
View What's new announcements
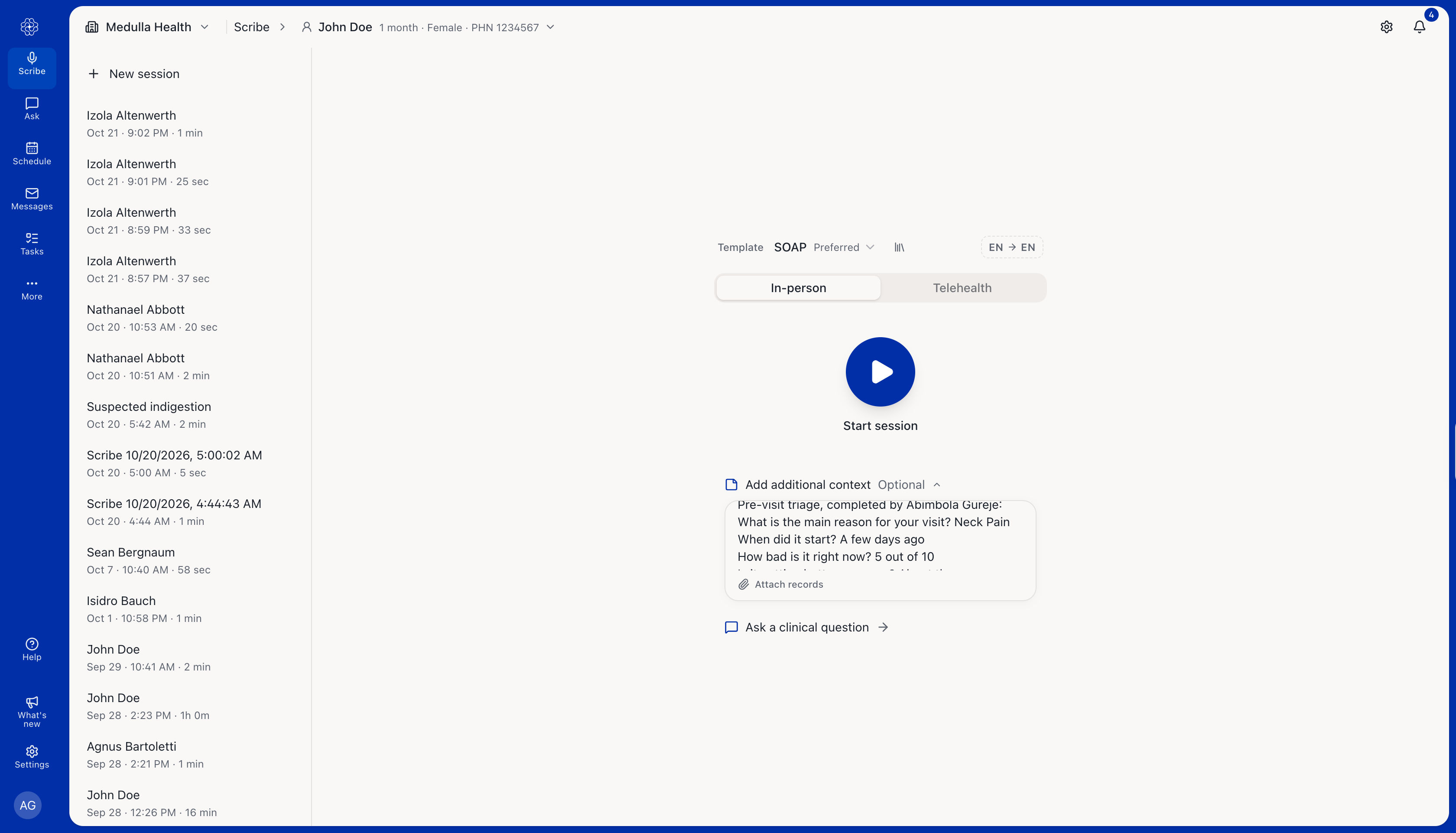[32, 712]
